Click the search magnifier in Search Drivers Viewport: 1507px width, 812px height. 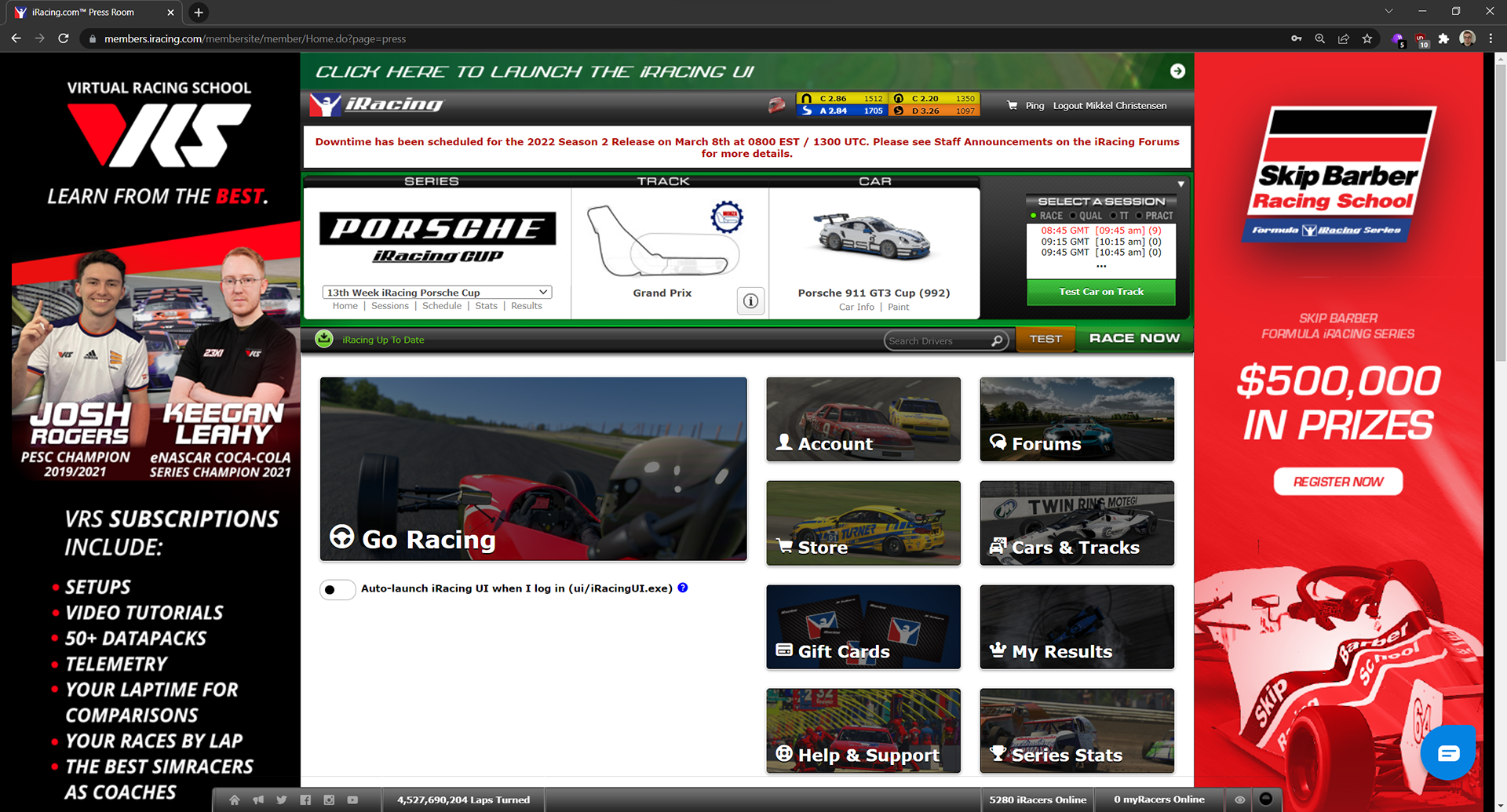[997, 340]
